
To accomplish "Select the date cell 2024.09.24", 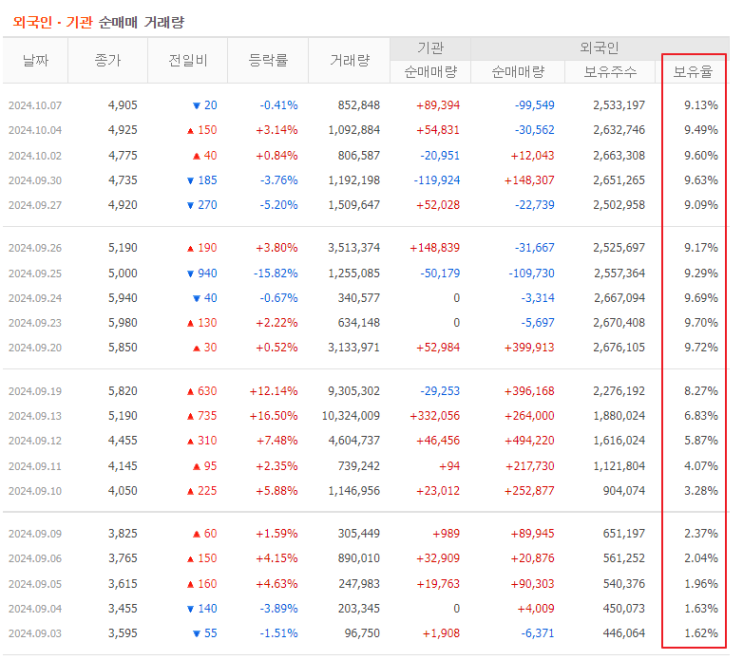I will (35, 298).
